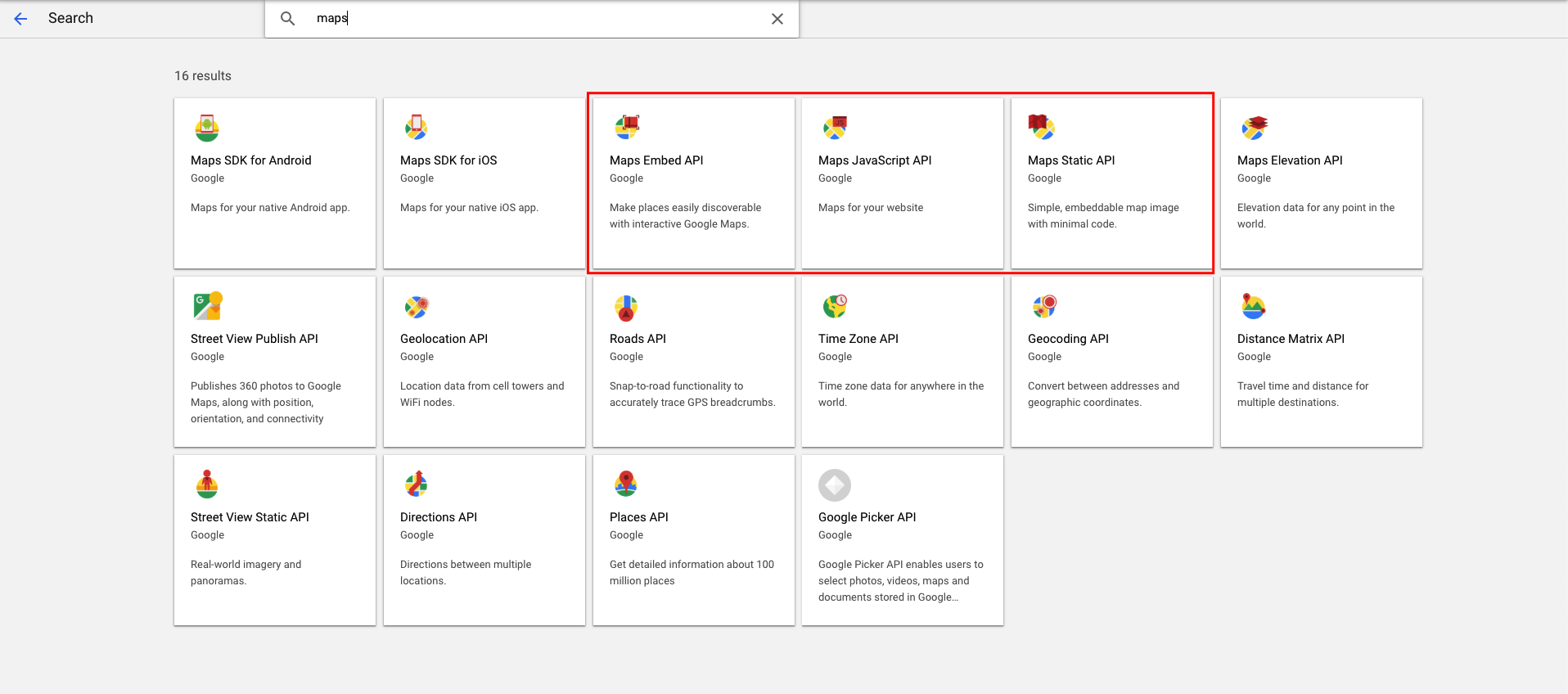Click "Google" publisher under Geocoding API
The image size is (1568, 694).
[1044, 357]
